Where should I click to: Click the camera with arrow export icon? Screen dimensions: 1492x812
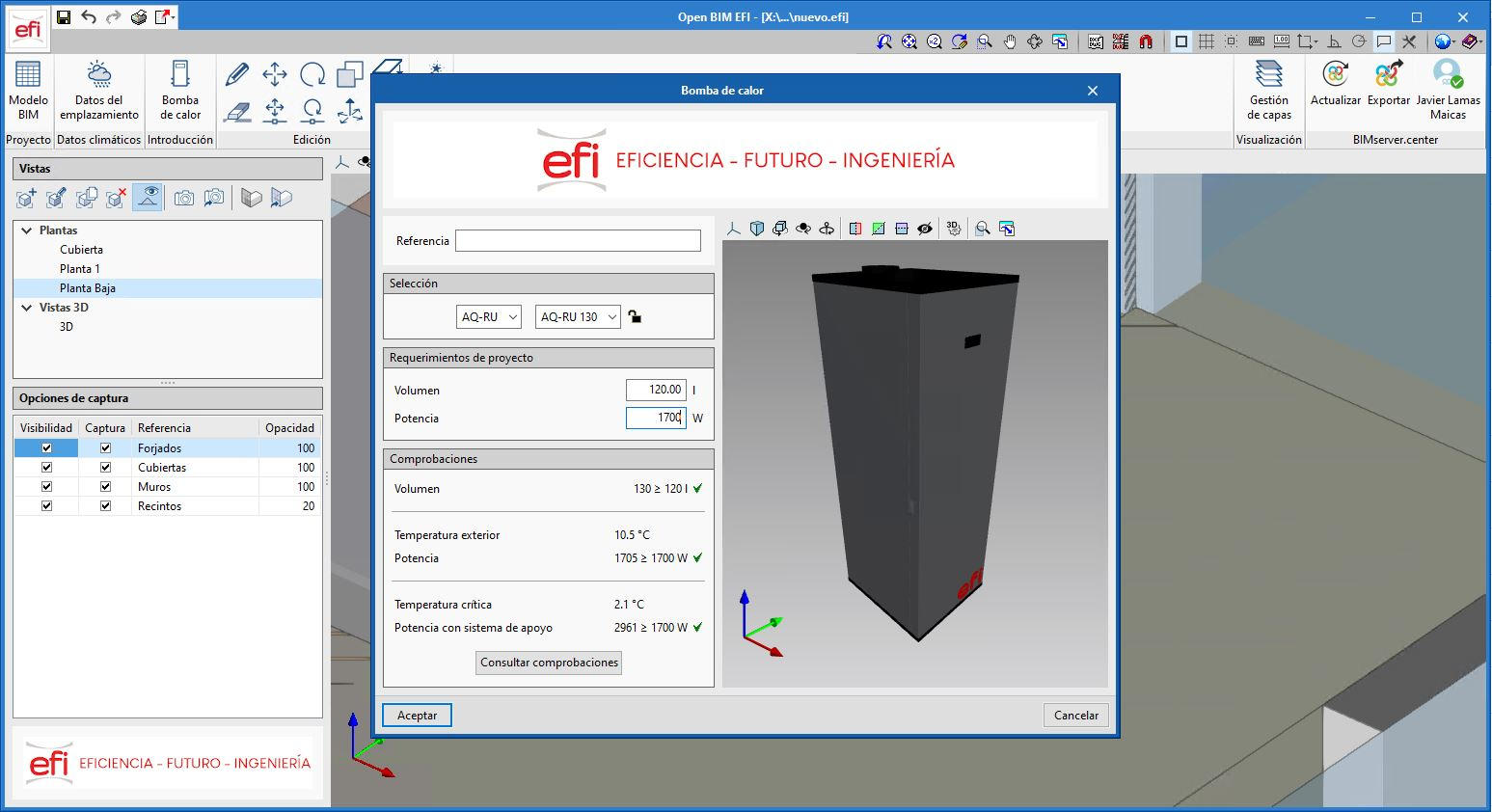(x=214, y=198)
